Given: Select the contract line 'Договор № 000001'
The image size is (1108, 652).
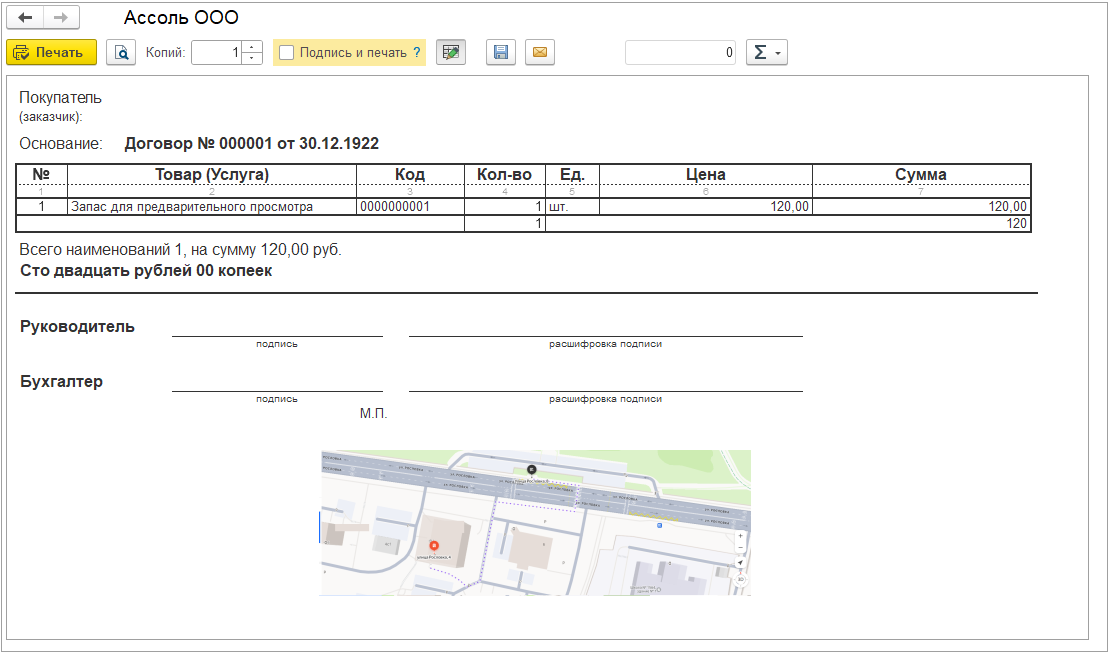Looking at the screenshot, I should [x=251, y=143].
